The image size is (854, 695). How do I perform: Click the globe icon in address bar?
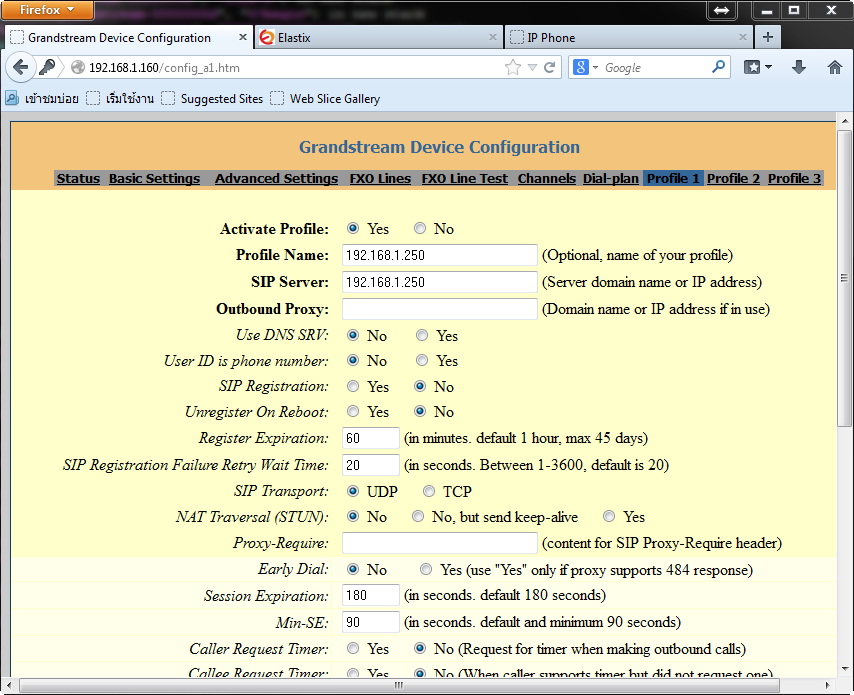tap(78, 68)
